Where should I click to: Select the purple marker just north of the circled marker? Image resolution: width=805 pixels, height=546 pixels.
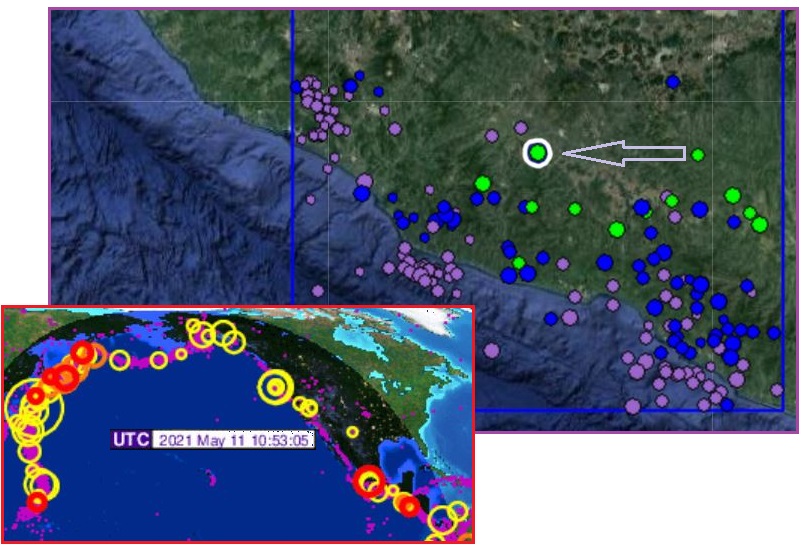[x=521, y=128]
